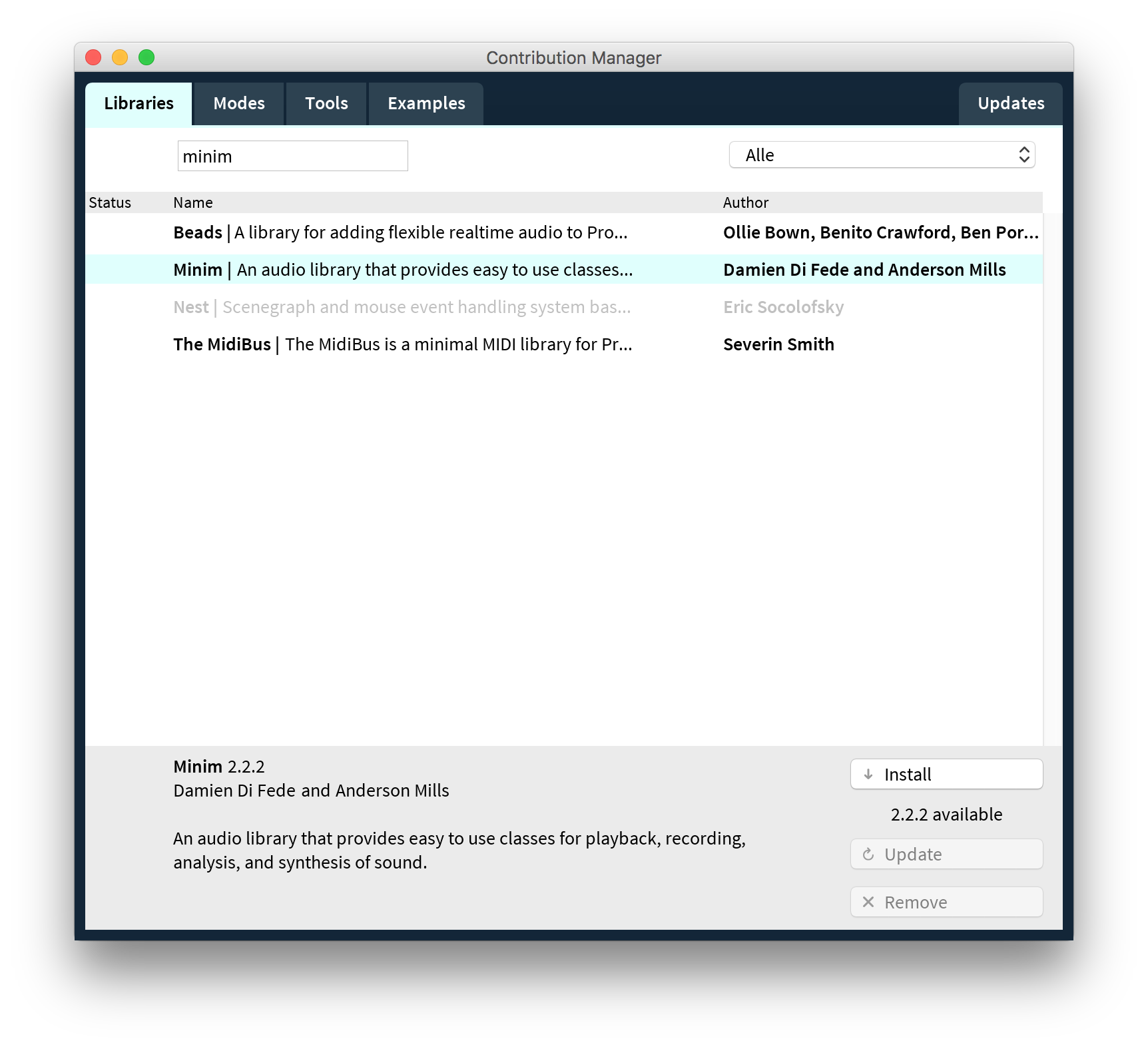Click the search field containing 'minim'
The height and width of the screenshot is (1047, 1148).
coord(292,156)
